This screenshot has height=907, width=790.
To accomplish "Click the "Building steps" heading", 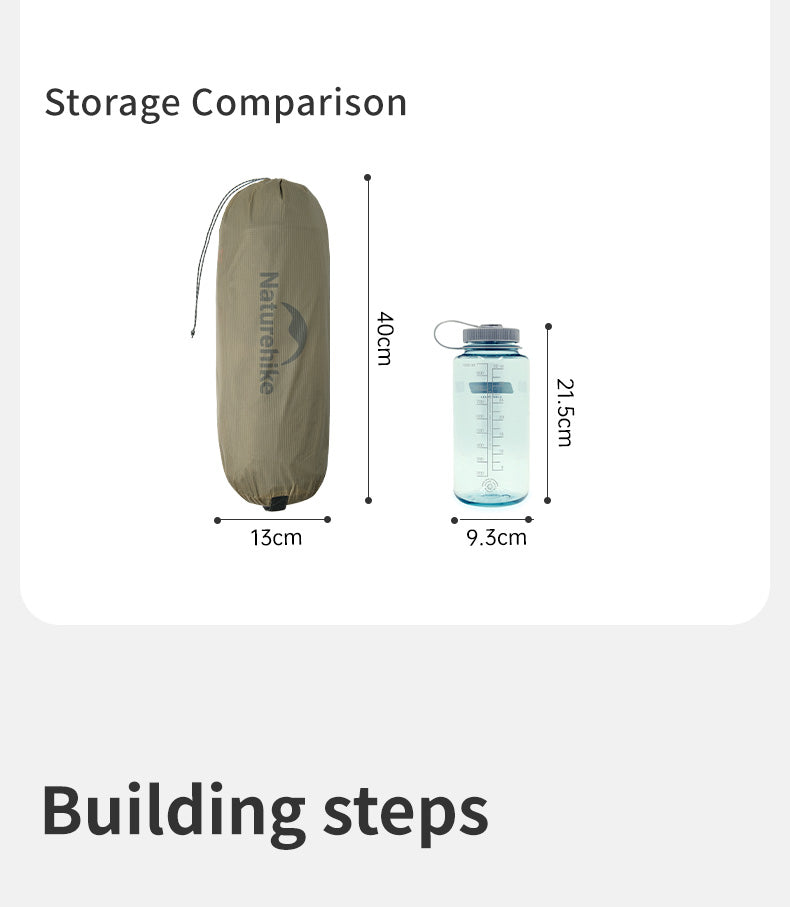I will click(265, 811).
